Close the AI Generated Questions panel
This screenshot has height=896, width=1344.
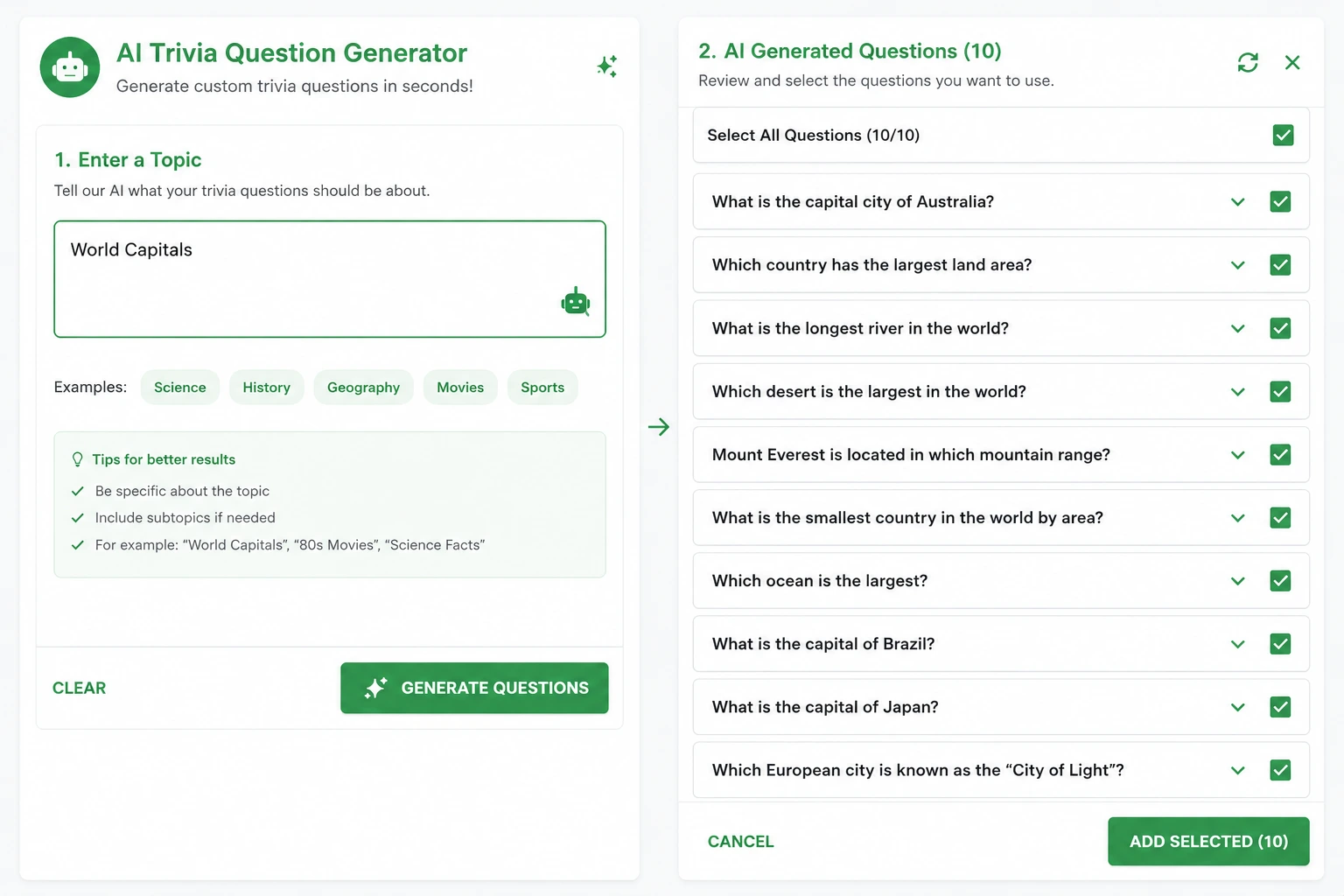1292,62
